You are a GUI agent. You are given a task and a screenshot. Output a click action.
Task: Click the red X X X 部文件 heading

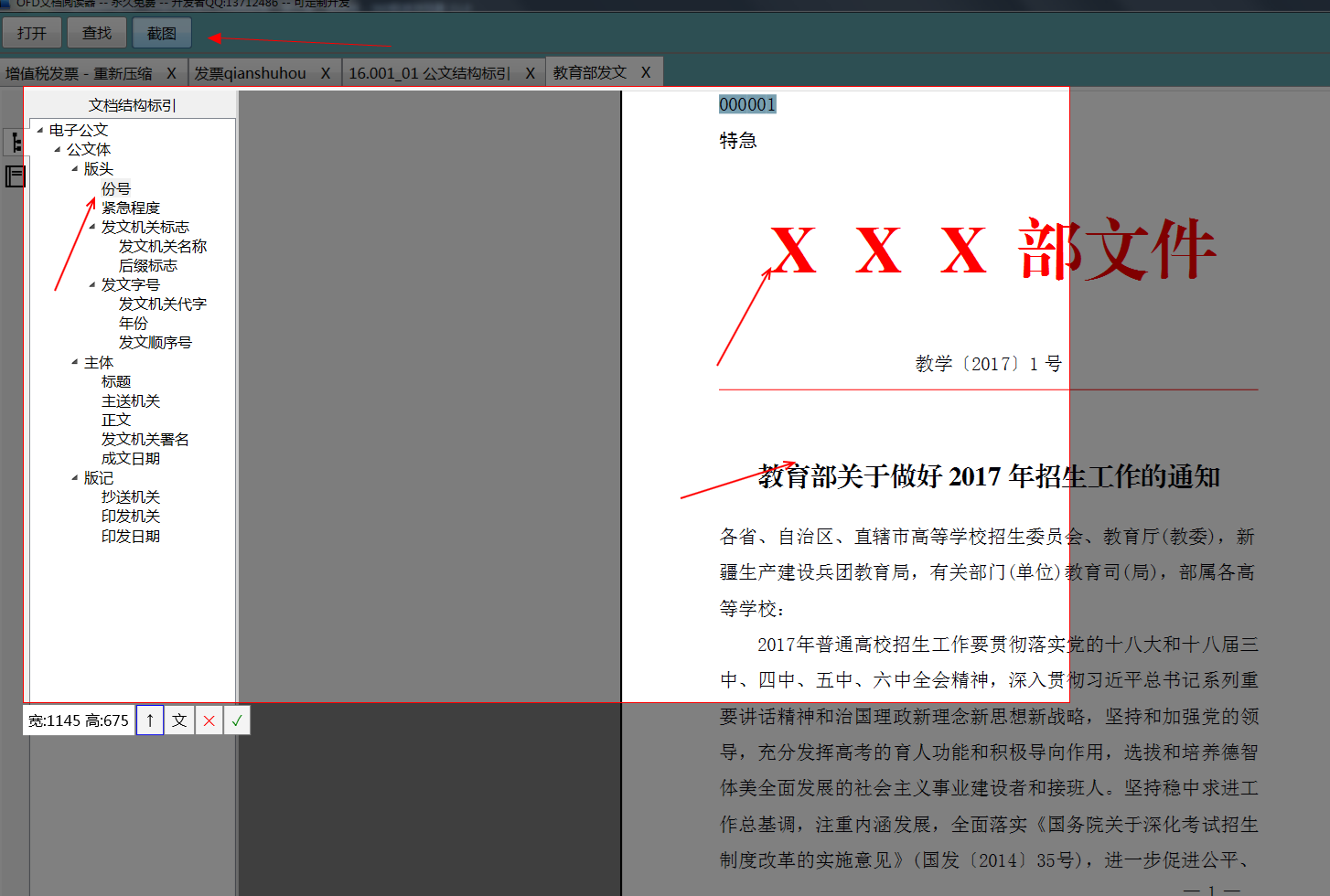click(993, 249)
